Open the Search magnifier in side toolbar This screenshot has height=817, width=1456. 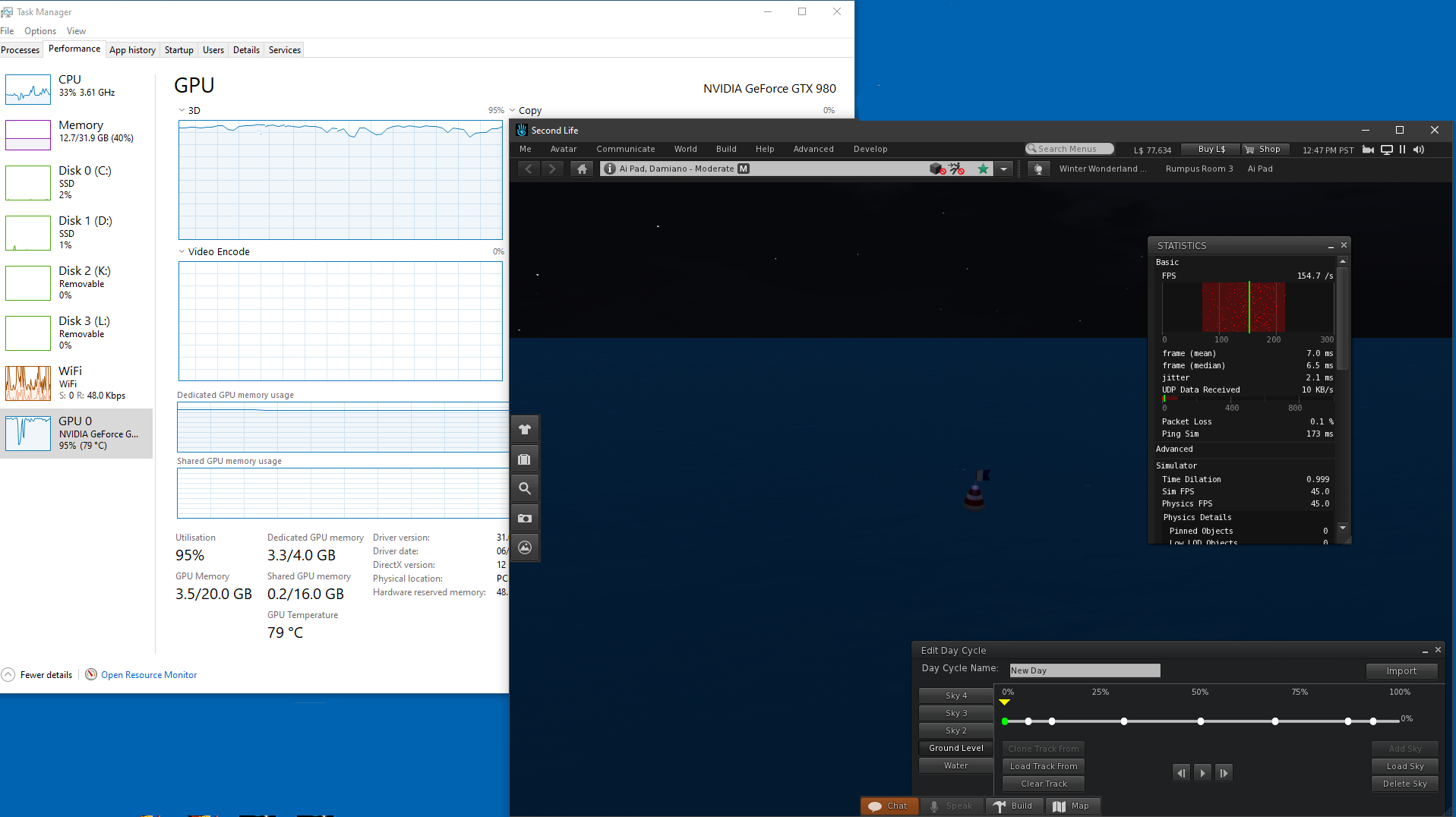(525, 488)
